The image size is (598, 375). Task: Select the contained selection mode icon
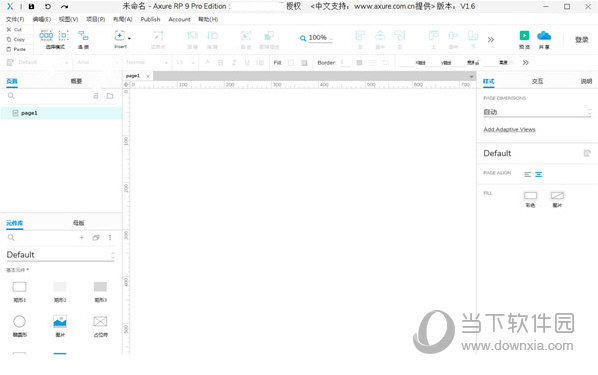click(x=64, y=36)
